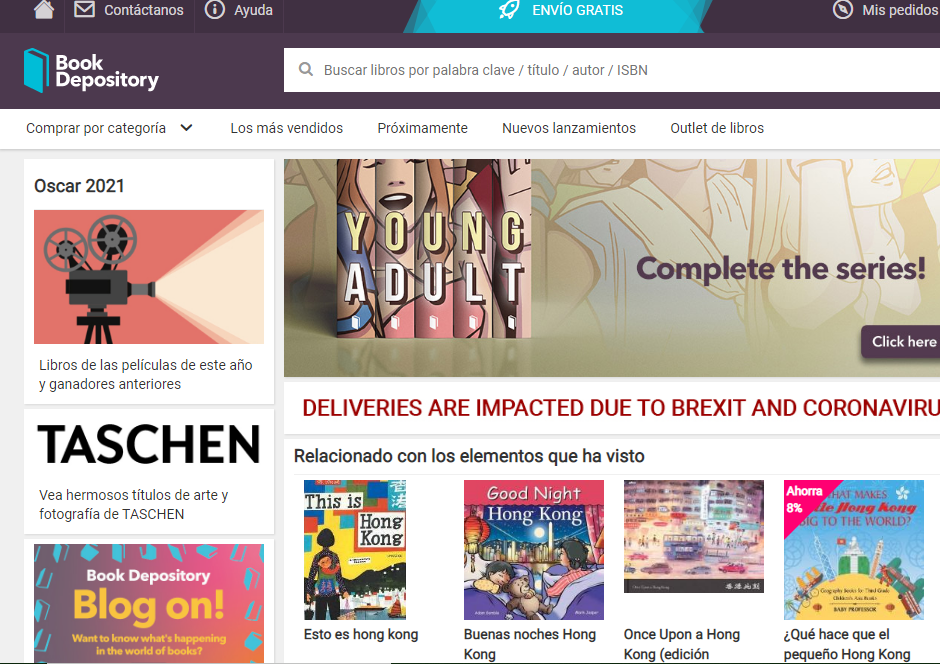Open the Contáctanos envelope icon
The width and height of the screenshot is (940, 664).
pyautogui.click(x=80, y=11)
